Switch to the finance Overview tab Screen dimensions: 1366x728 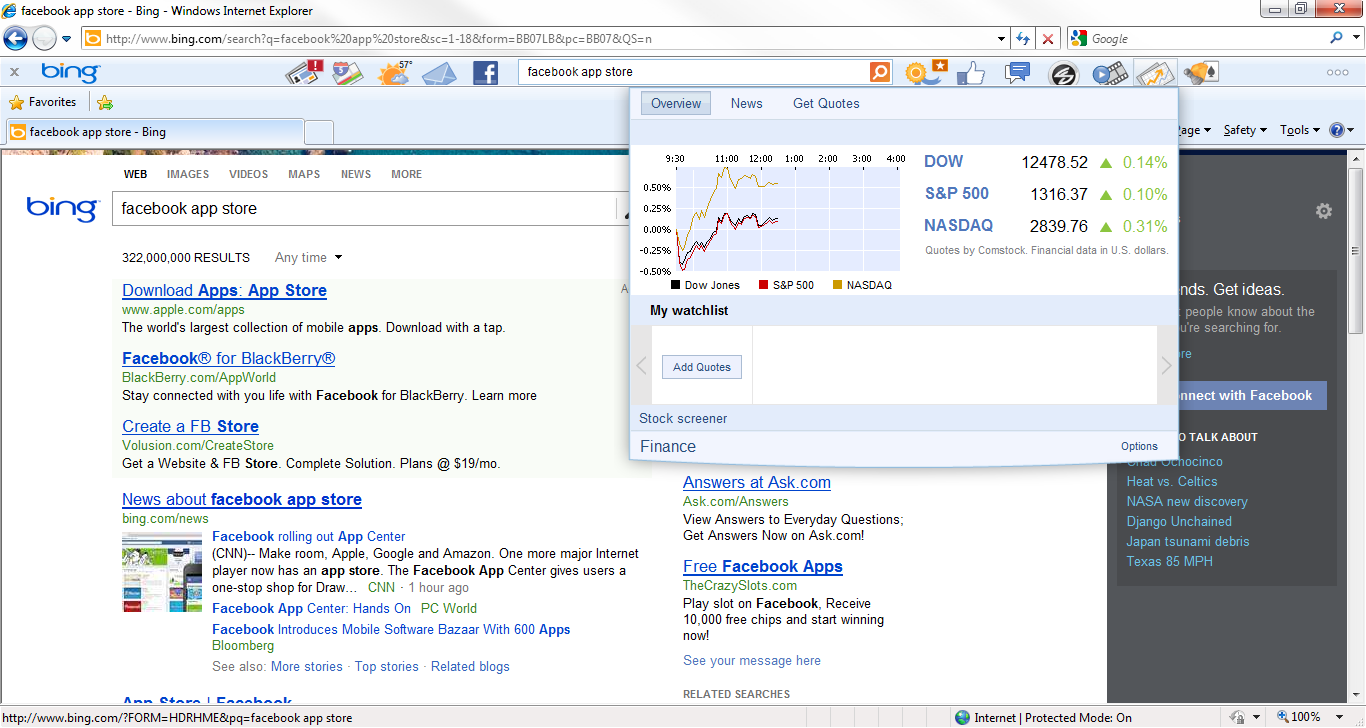[x=676, y=103]
